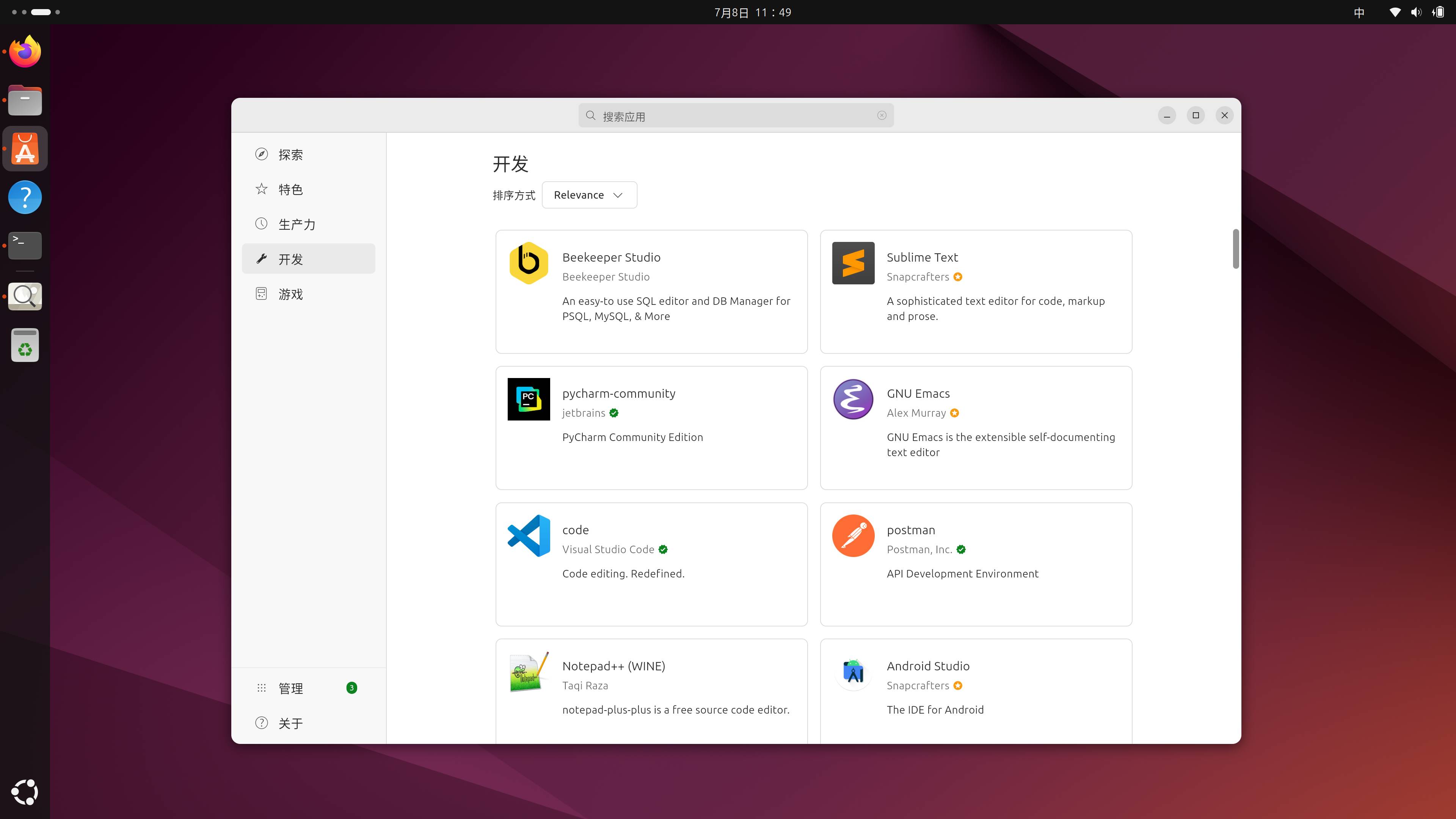Open the GNU Emacs app title
The width and height of the screenshot is (1456, 819).
(918, 394)
